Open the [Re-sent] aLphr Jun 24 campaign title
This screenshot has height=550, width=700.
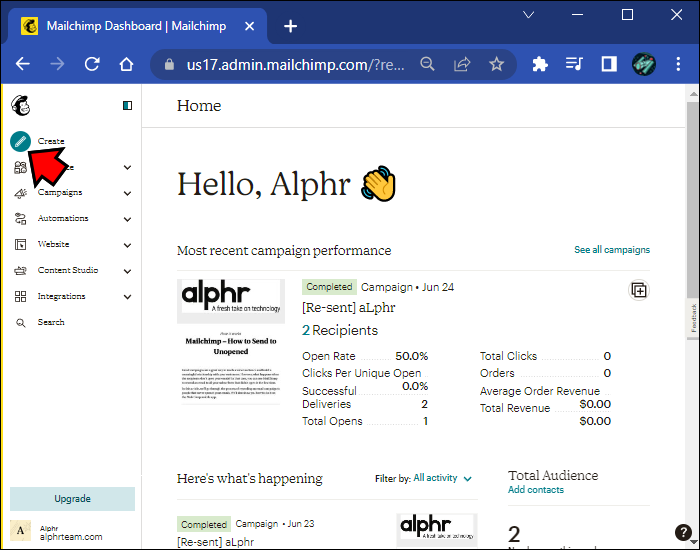[349, 308]
